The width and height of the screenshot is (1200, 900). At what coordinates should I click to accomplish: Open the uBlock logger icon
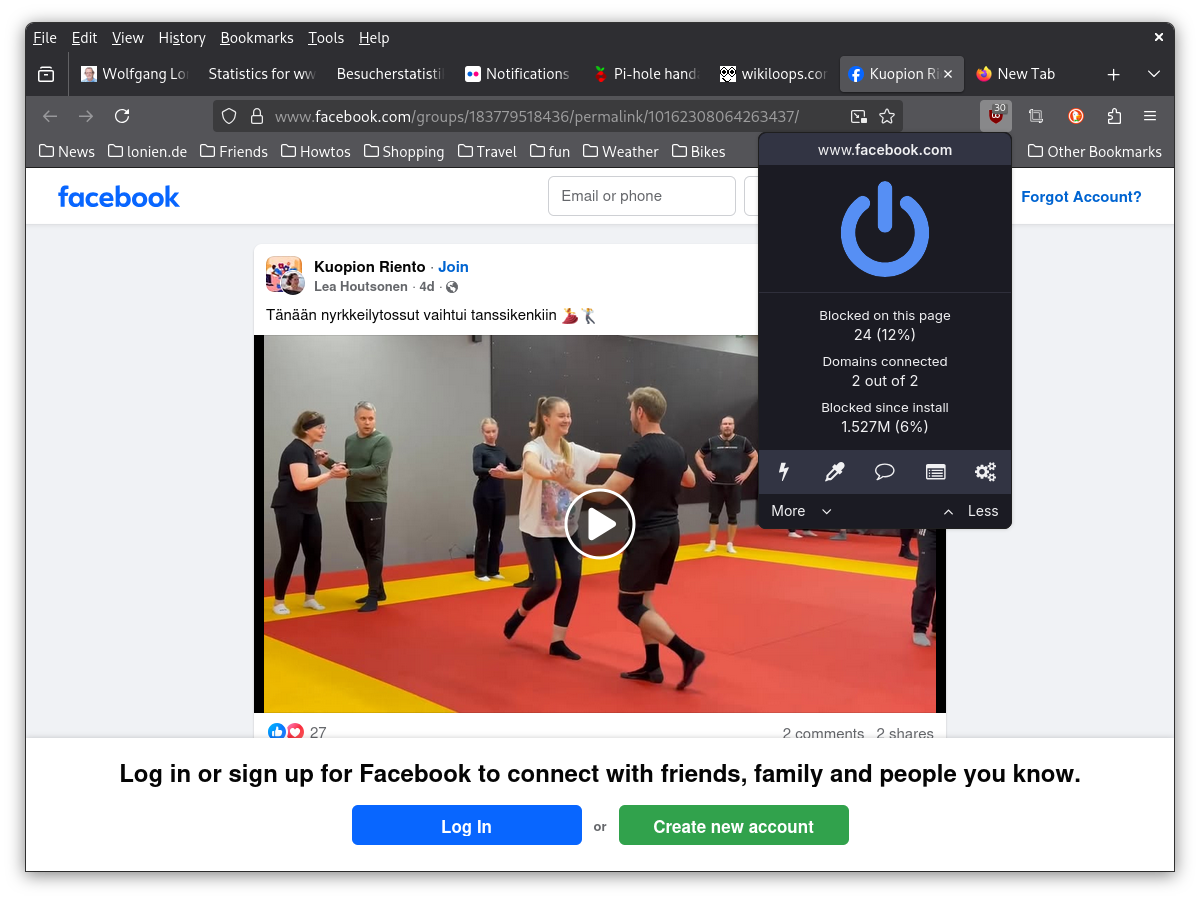pos(935,472)
